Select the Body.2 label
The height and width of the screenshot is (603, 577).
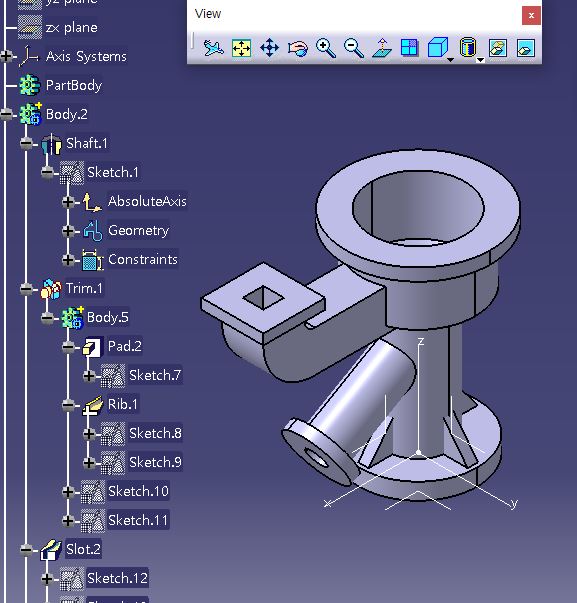pos(67,114)
